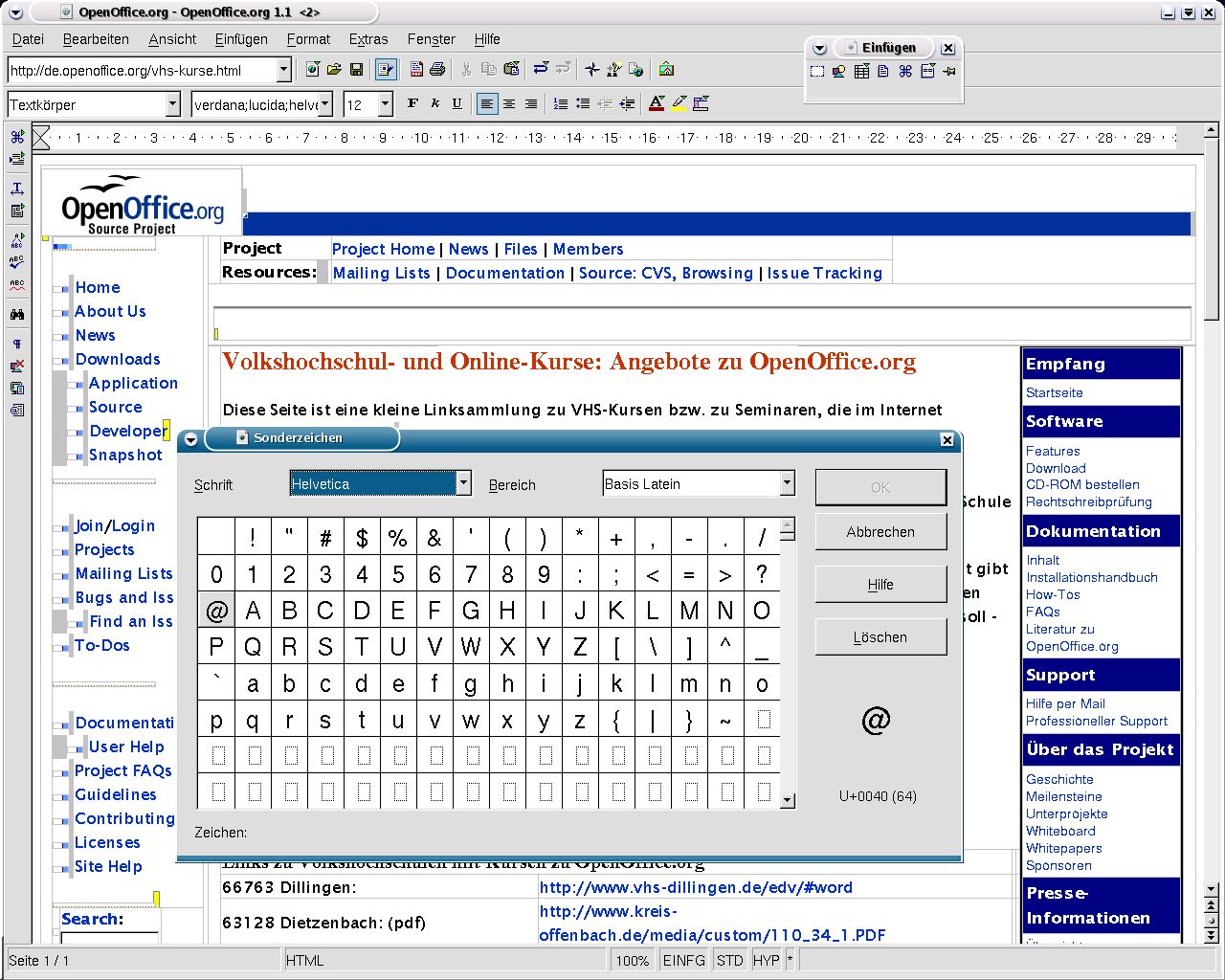Click the spellcheck ABC checkmark icon
This screenshot has width=1225, height=980.
click(x=17, y=260)
